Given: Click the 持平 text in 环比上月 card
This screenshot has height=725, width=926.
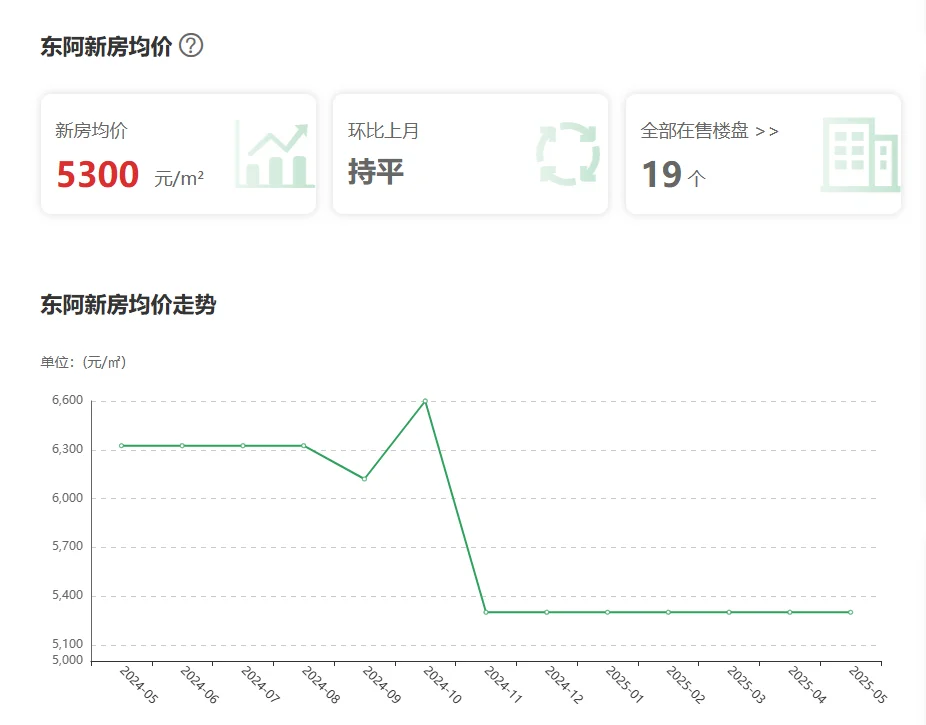Looking at the screenshot, I should click(x=376, y=172).
